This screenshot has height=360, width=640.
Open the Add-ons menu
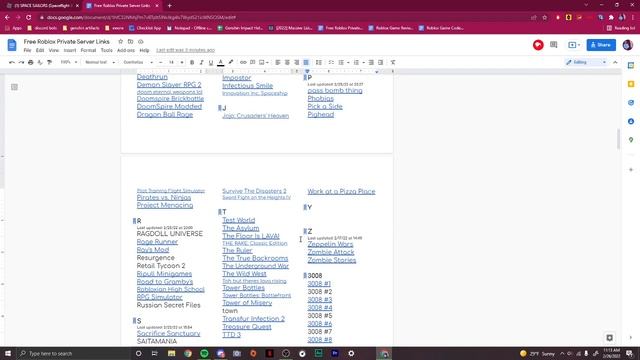click(126, 50)
